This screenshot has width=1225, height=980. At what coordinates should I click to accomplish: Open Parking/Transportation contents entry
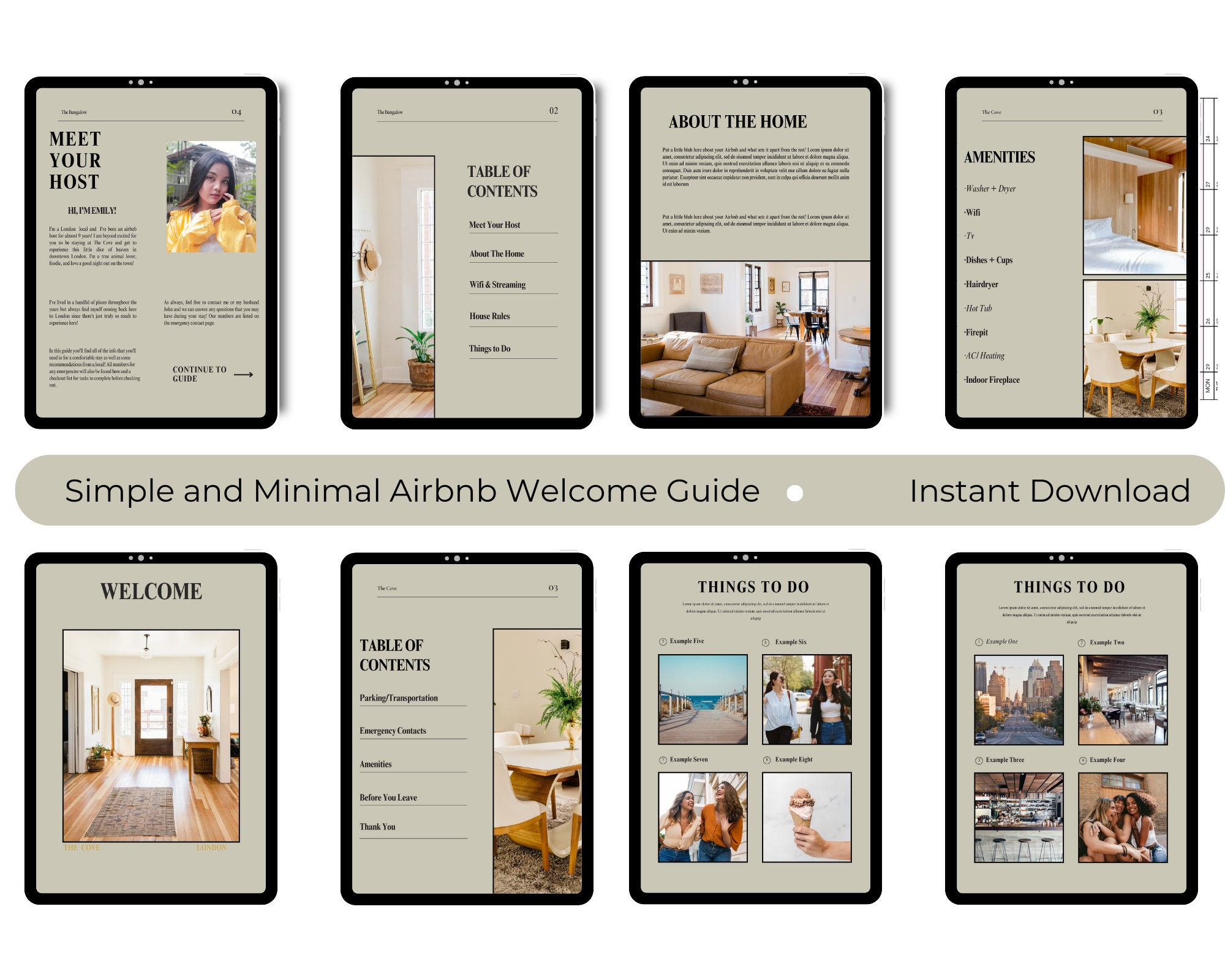(x=398, y=698)
